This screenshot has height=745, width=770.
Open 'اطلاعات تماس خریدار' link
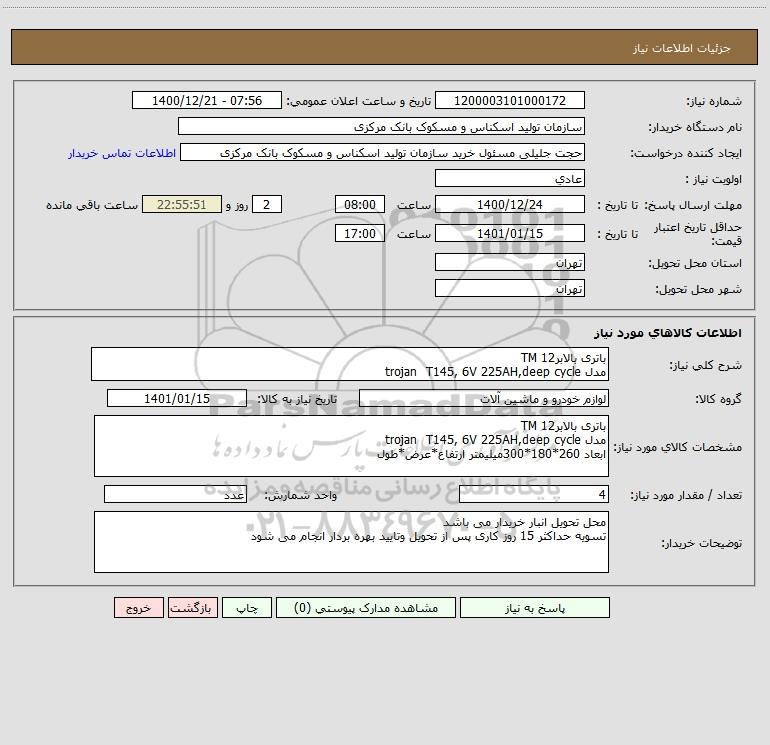click(x=122, y=153)
